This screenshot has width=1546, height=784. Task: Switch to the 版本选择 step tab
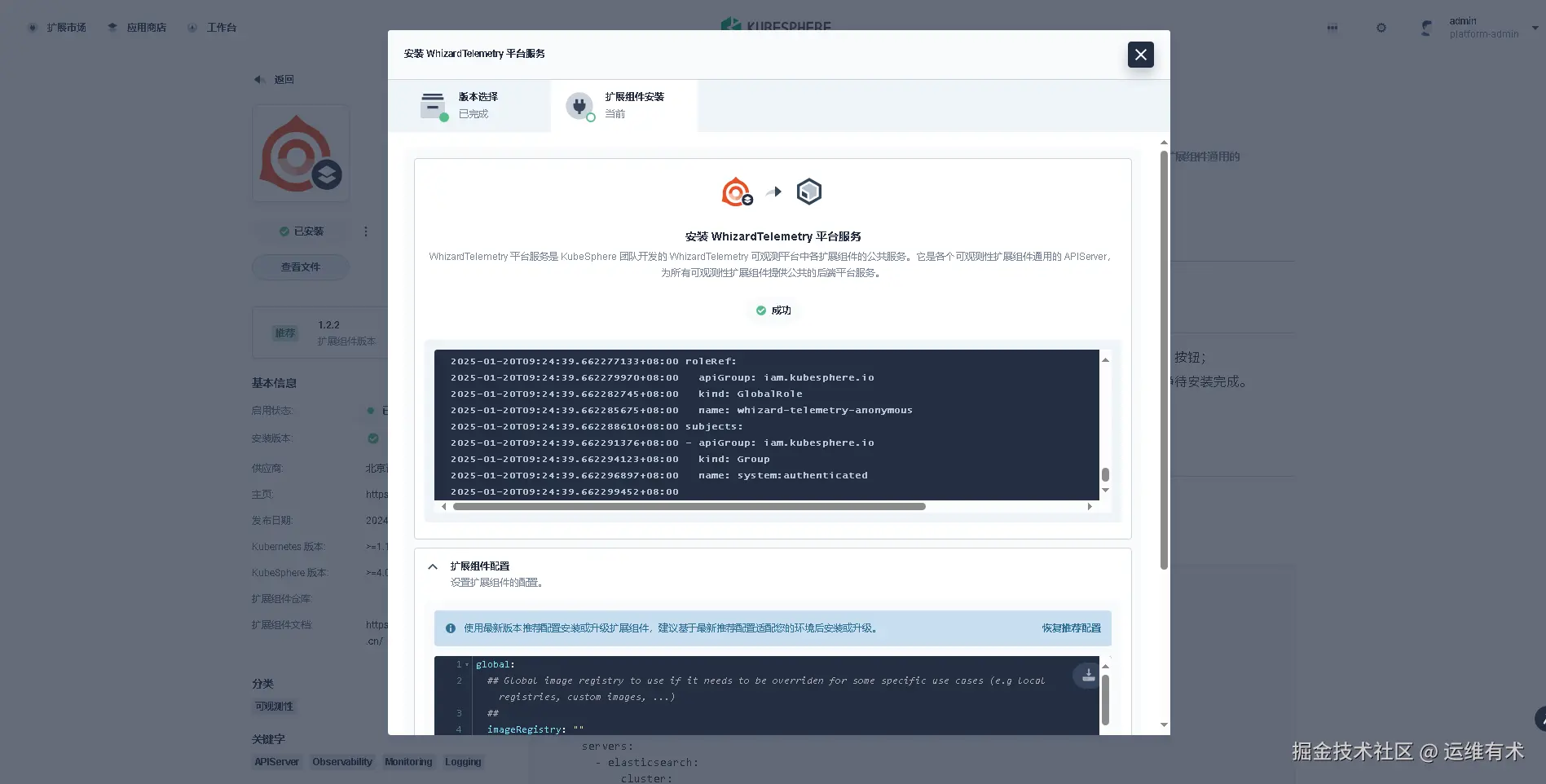pos(469,105)
